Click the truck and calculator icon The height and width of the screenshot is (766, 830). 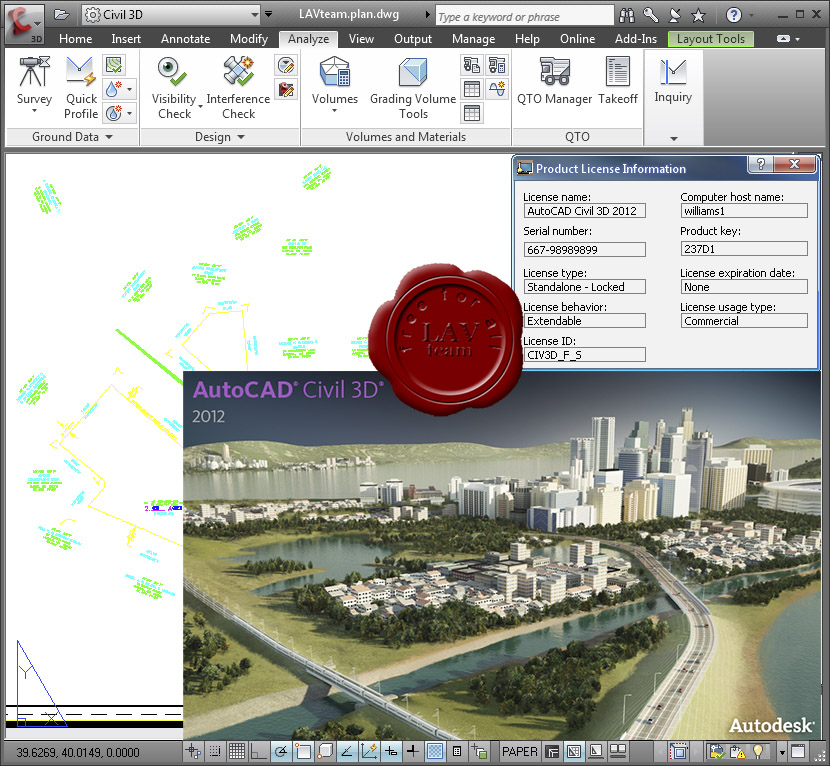[x=497, y=65]
